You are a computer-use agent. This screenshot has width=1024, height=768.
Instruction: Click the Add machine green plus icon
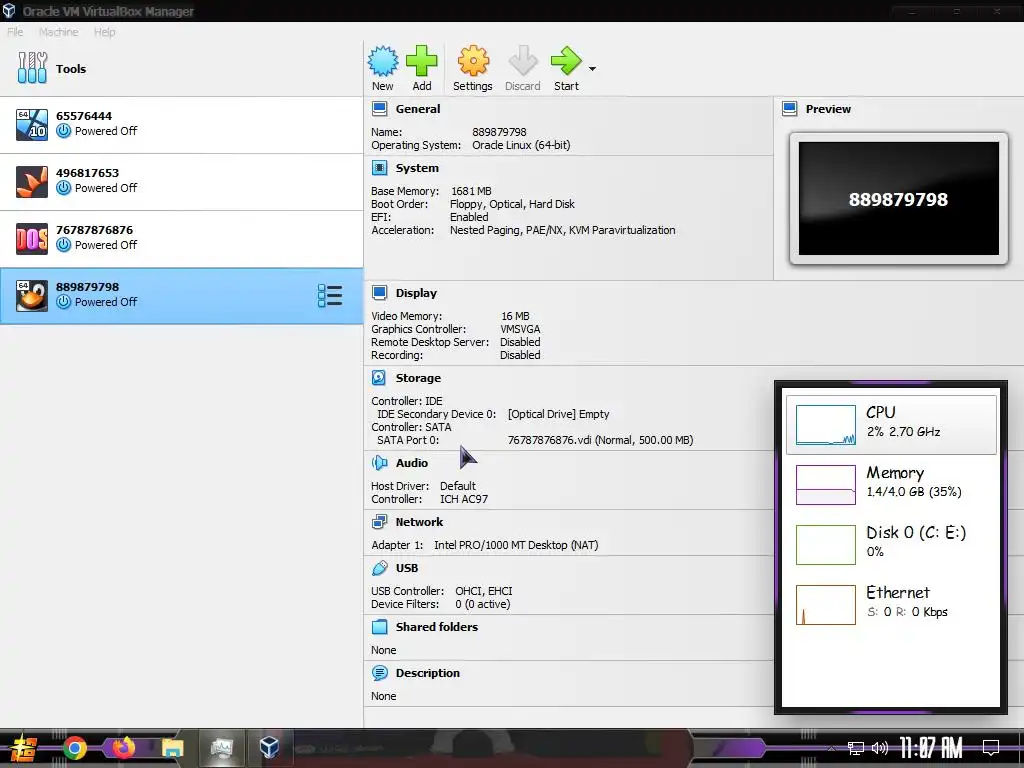coord(422,61)
